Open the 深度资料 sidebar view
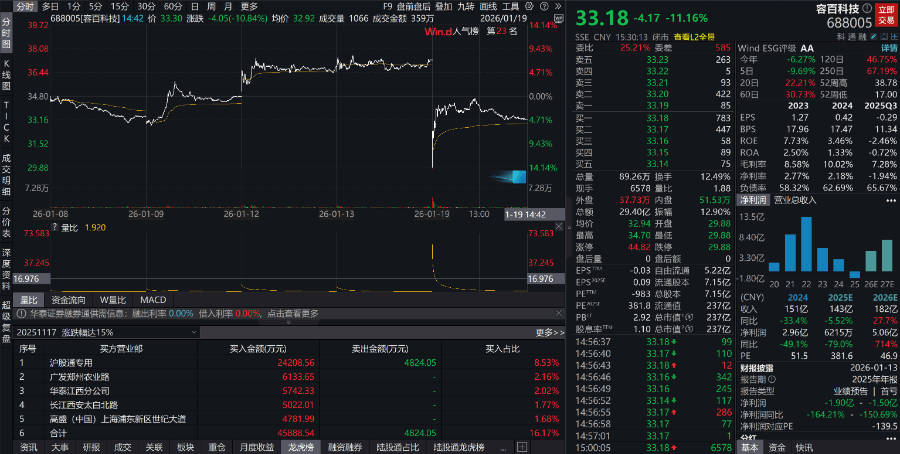Screen dimensions: 900x454 point(6,269)
